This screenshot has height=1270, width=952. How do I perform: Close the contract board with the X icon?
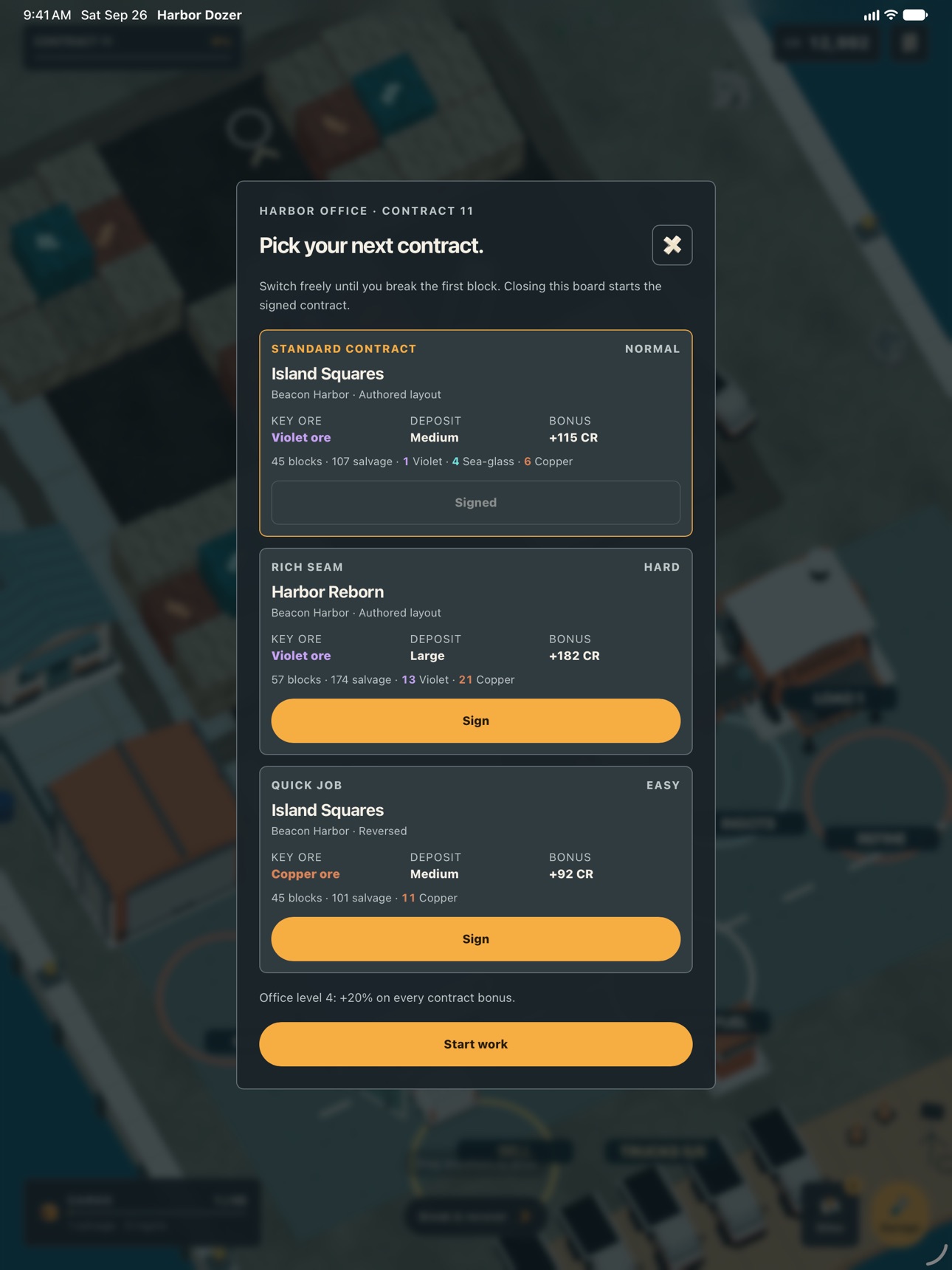coord(672,245)
